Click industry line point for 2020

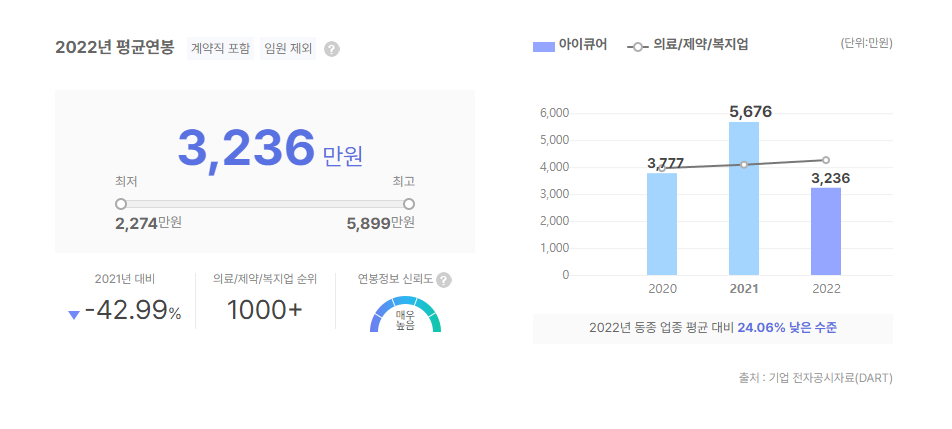(x=662, y=169)
